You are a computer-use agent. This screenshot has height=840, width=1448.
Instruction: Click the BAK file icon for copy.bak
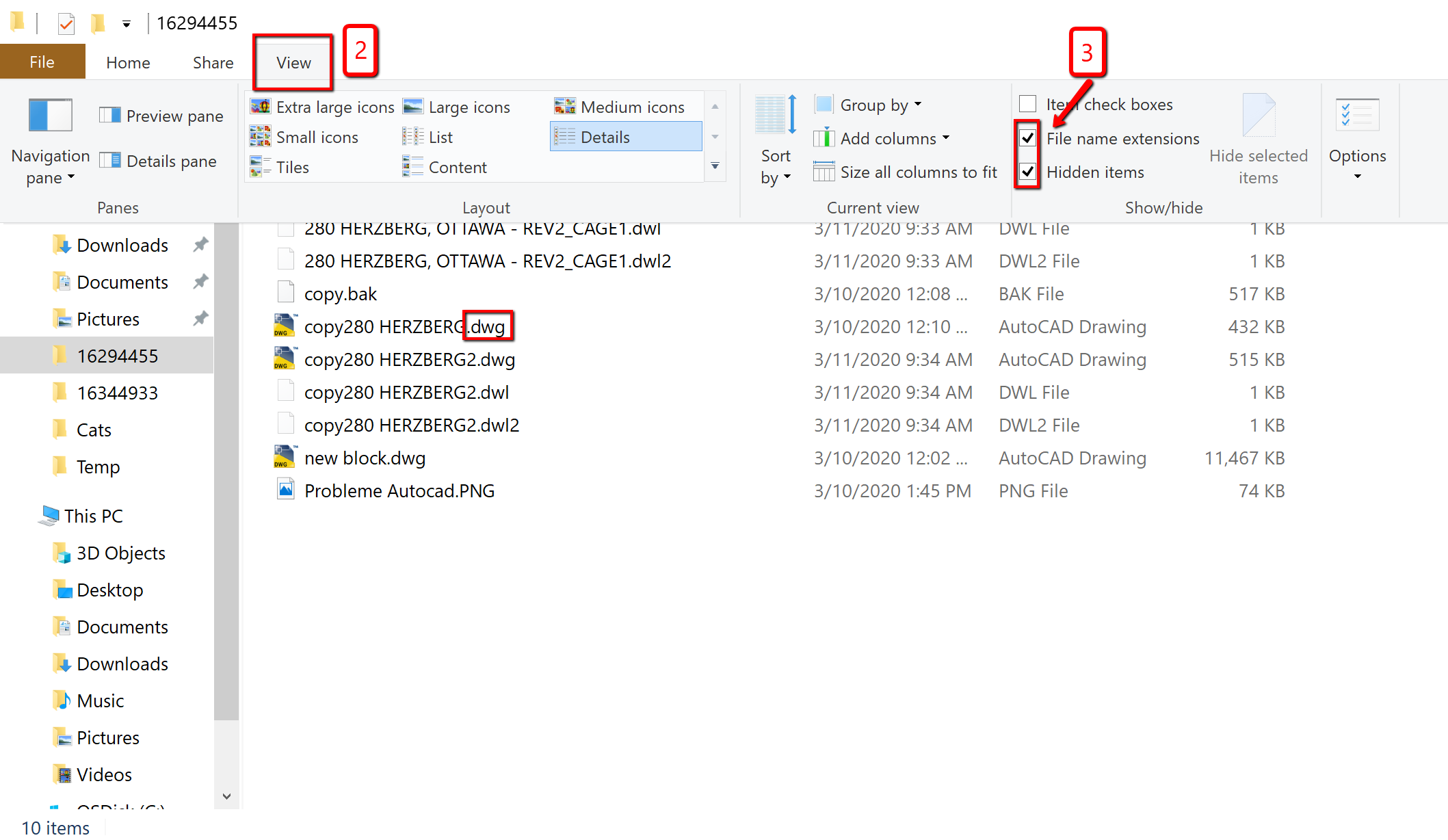point(285,293)
